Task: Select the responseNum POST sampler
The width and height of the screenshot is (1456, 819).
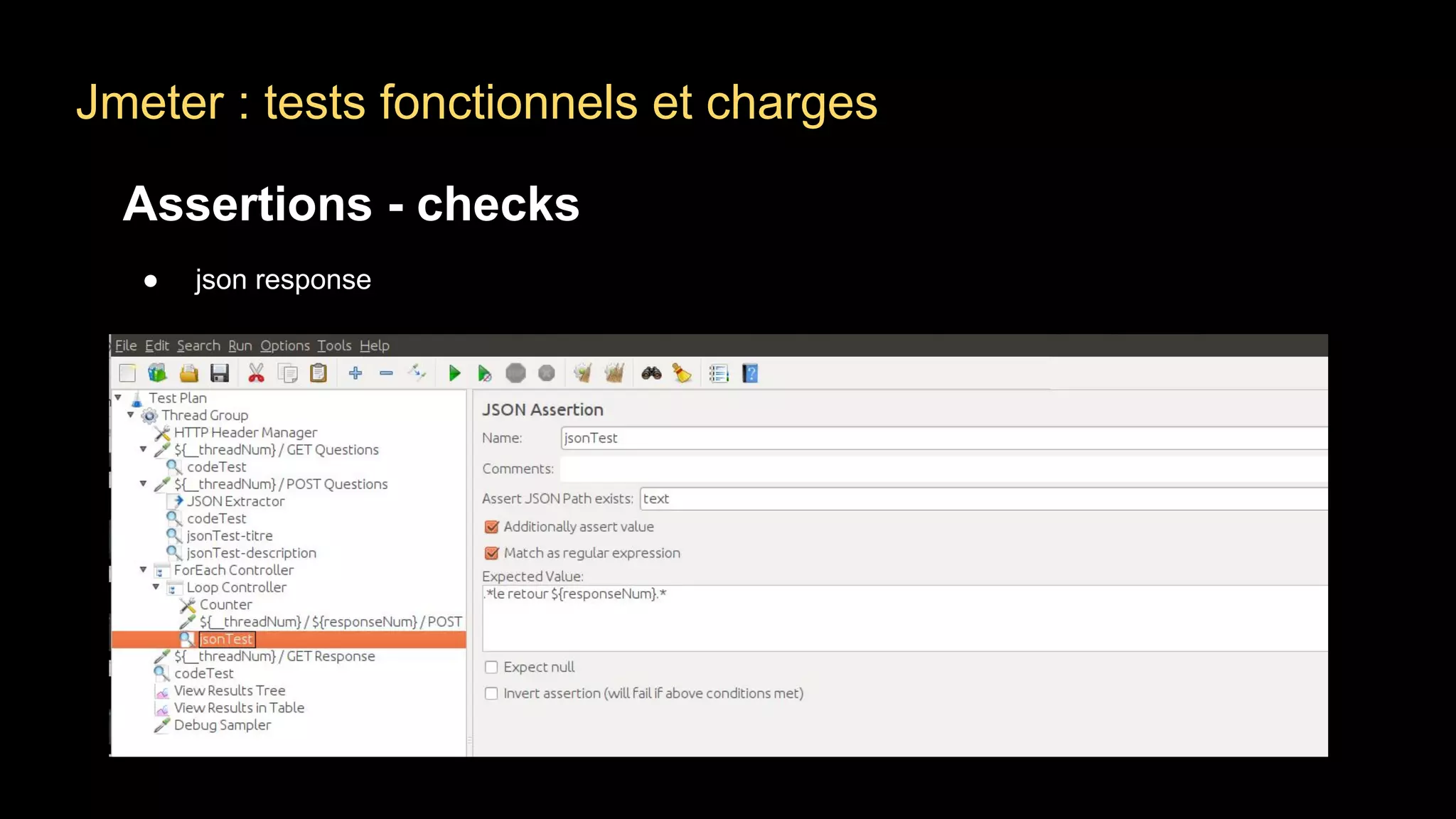Action: (331, 622)
